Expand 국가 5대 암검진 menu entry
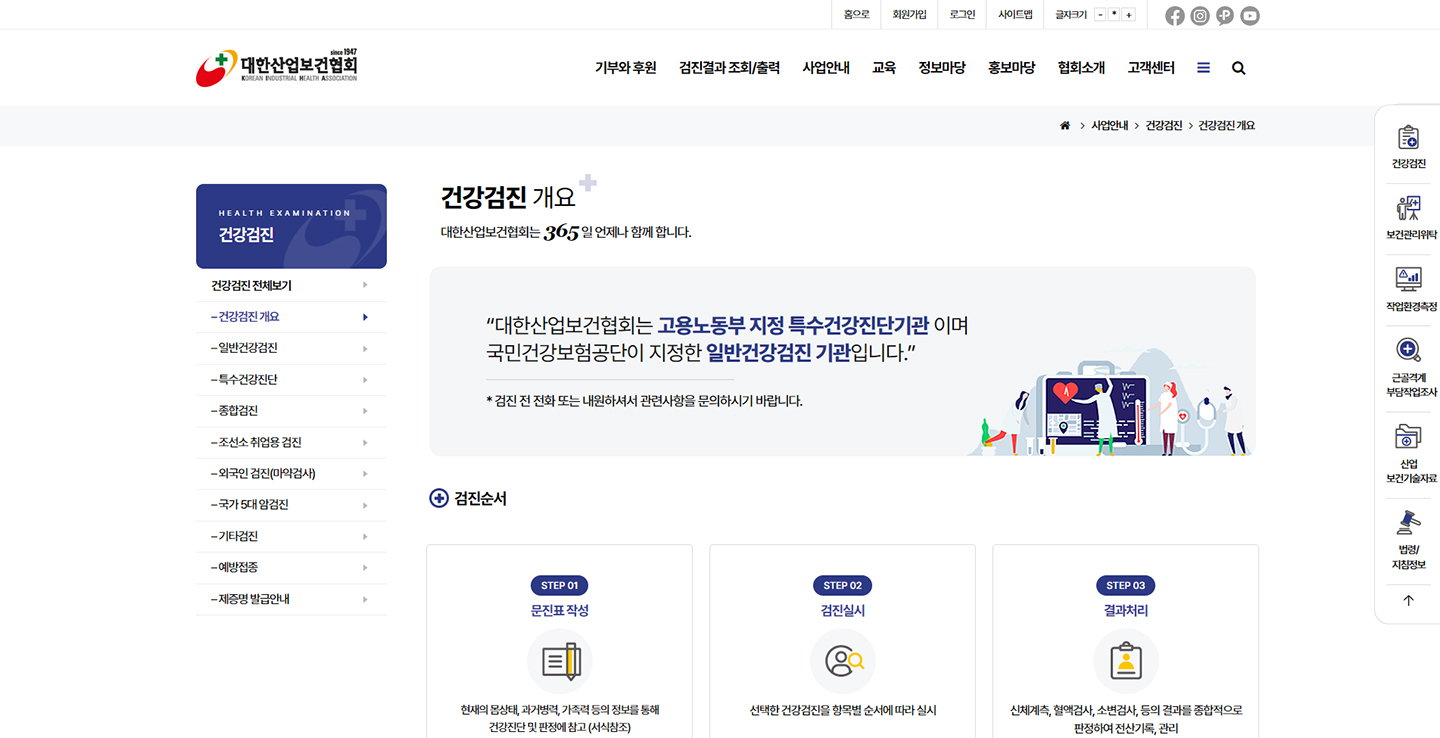Image resolution: width=1440 pixels, height=738 pixels. click(x=291, y=505)
